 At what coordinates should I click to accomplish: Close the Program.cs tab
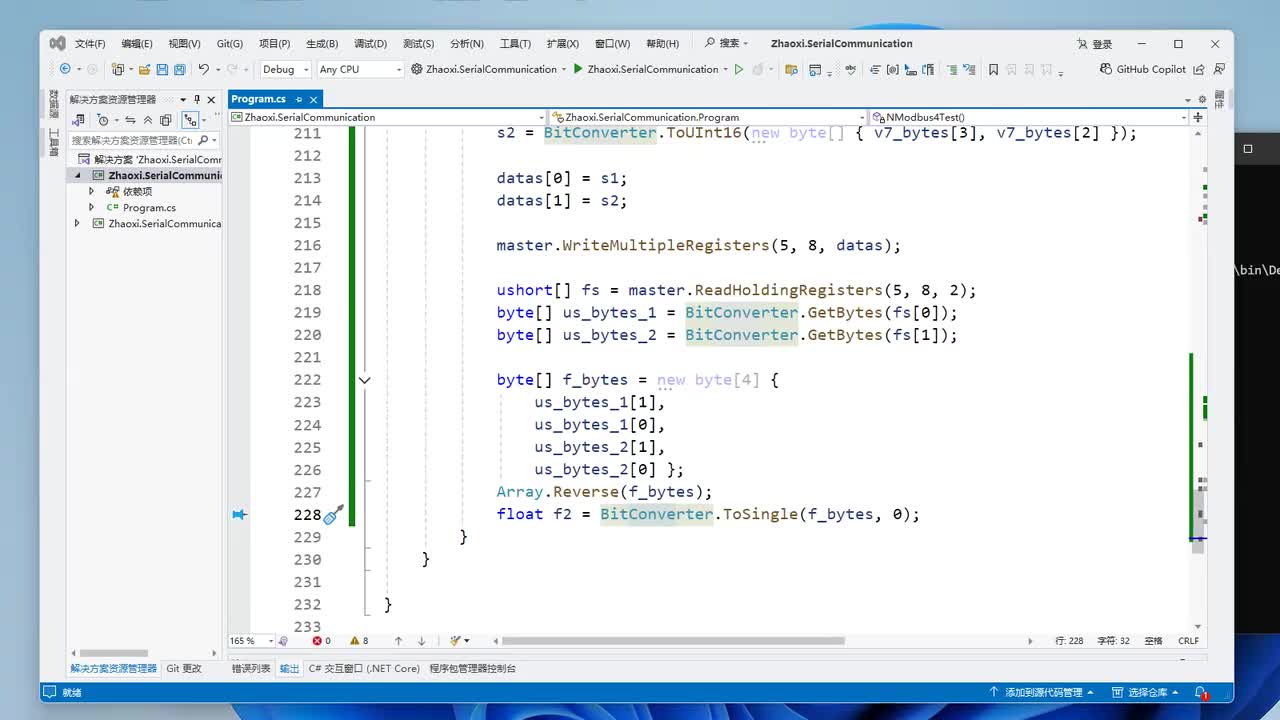(313, 99)
